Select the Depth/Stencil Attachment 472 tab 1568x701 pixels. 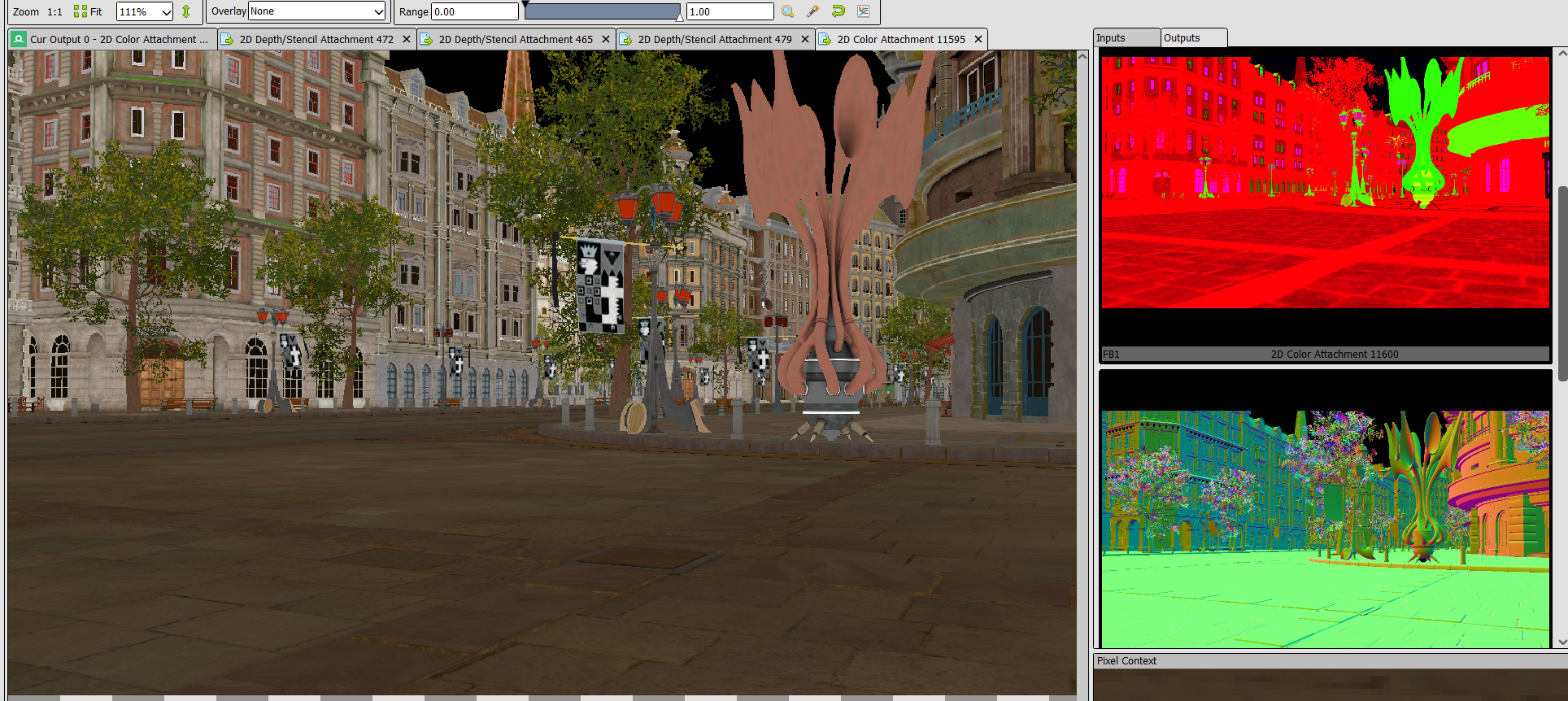pos(316,39)
